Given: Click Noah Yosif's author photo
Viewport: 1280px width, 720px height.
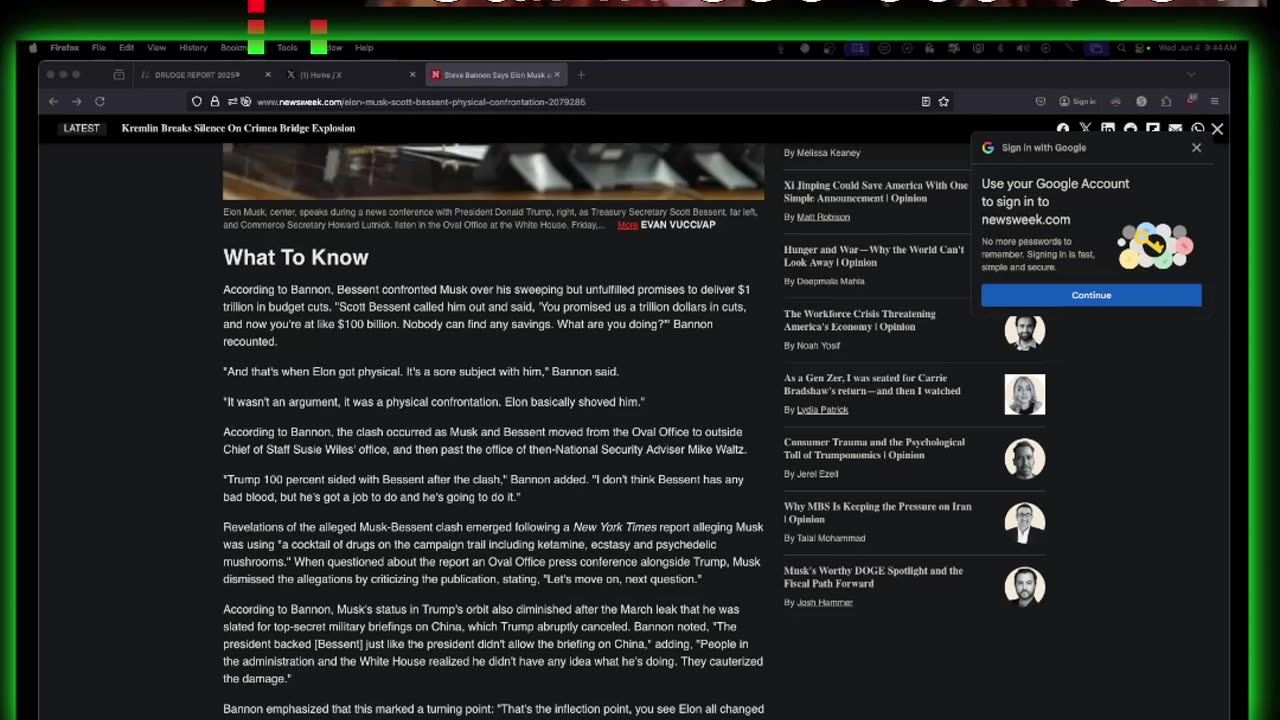Looking at the screenshot, I should point(1024,330).
